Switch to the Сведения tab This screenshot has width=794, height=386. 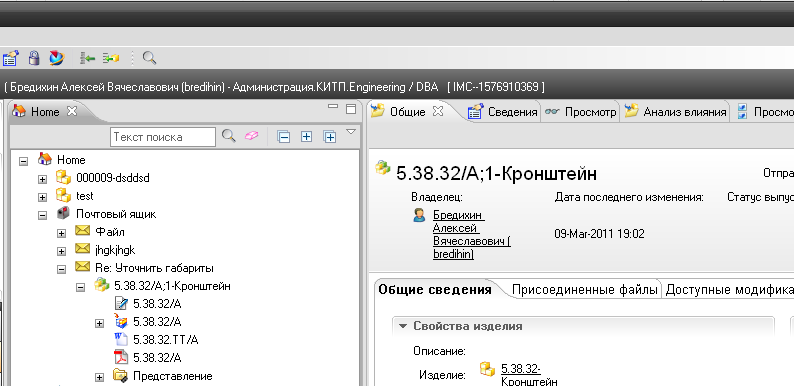512,112
